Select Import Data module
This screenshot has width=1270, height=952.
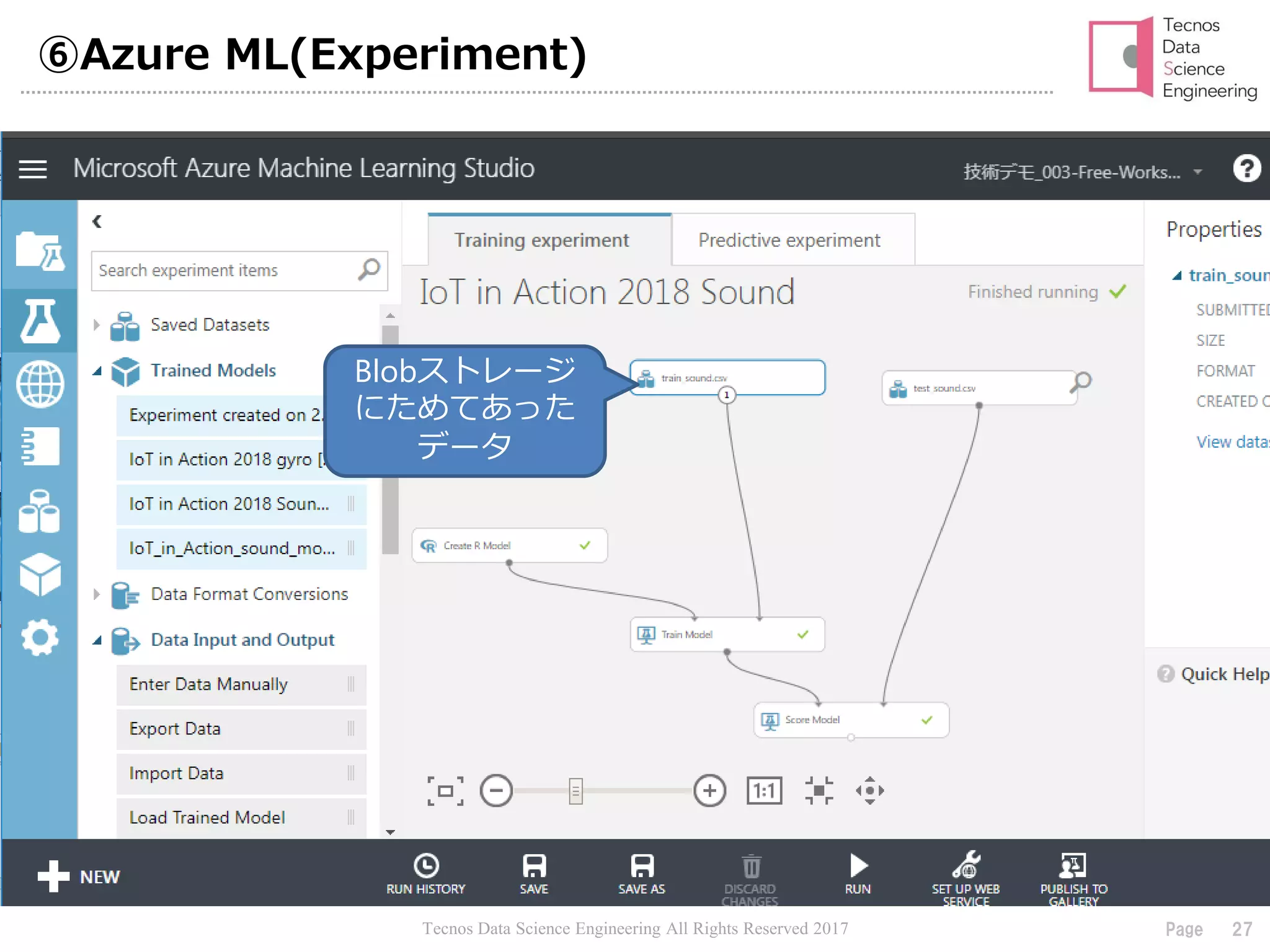coord(241,773)
